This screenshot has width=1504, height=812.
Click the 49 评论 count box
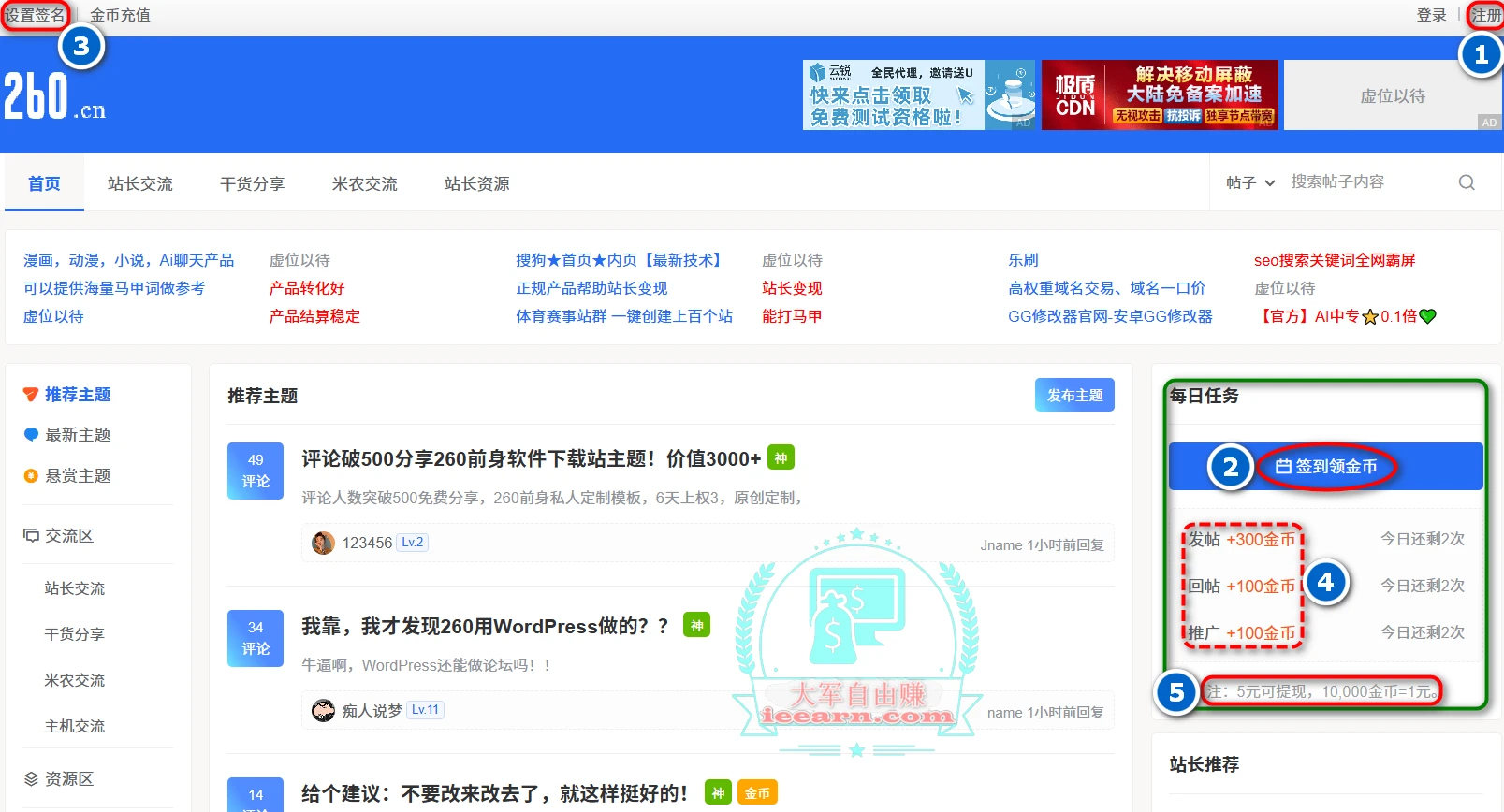tap(256, 471)
